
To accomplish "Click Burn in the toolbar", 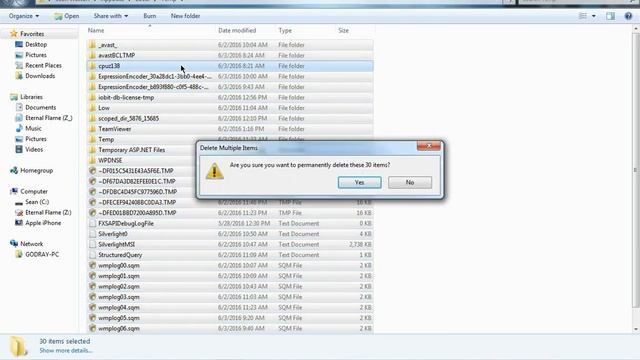I will [150, 16].
